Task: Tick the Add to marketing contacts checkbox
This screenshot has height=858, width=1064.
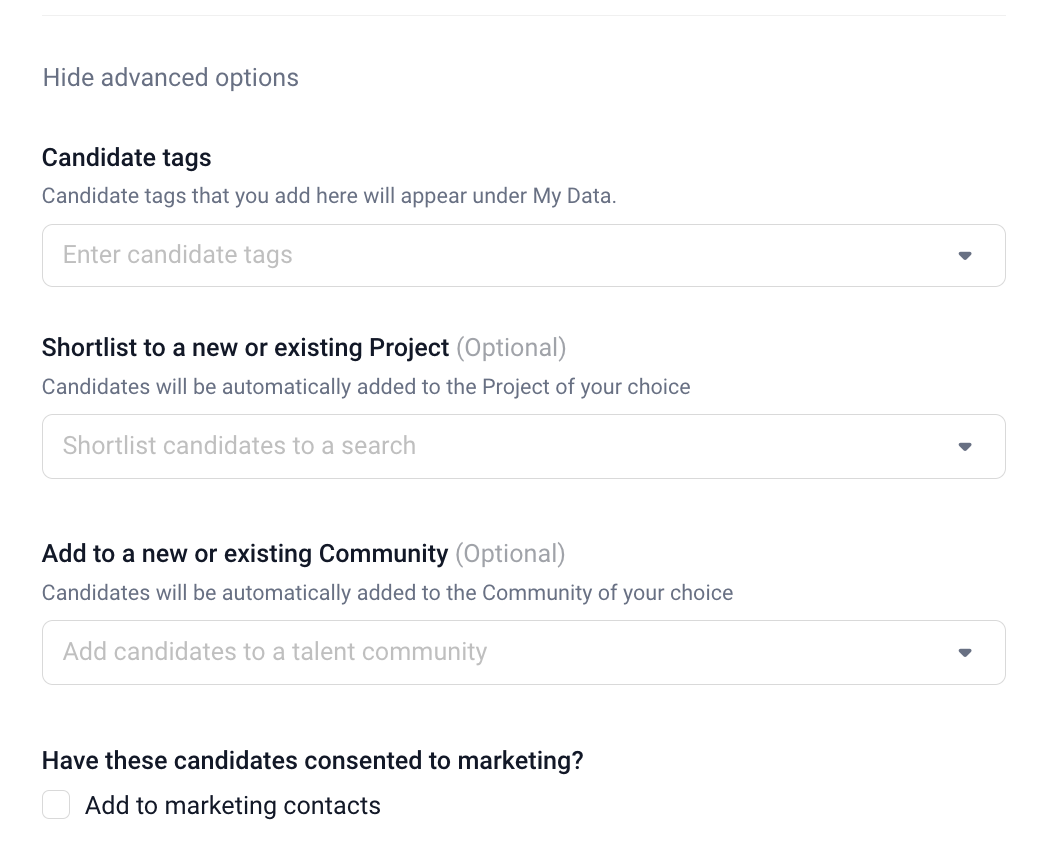Action: coord(56,805)
